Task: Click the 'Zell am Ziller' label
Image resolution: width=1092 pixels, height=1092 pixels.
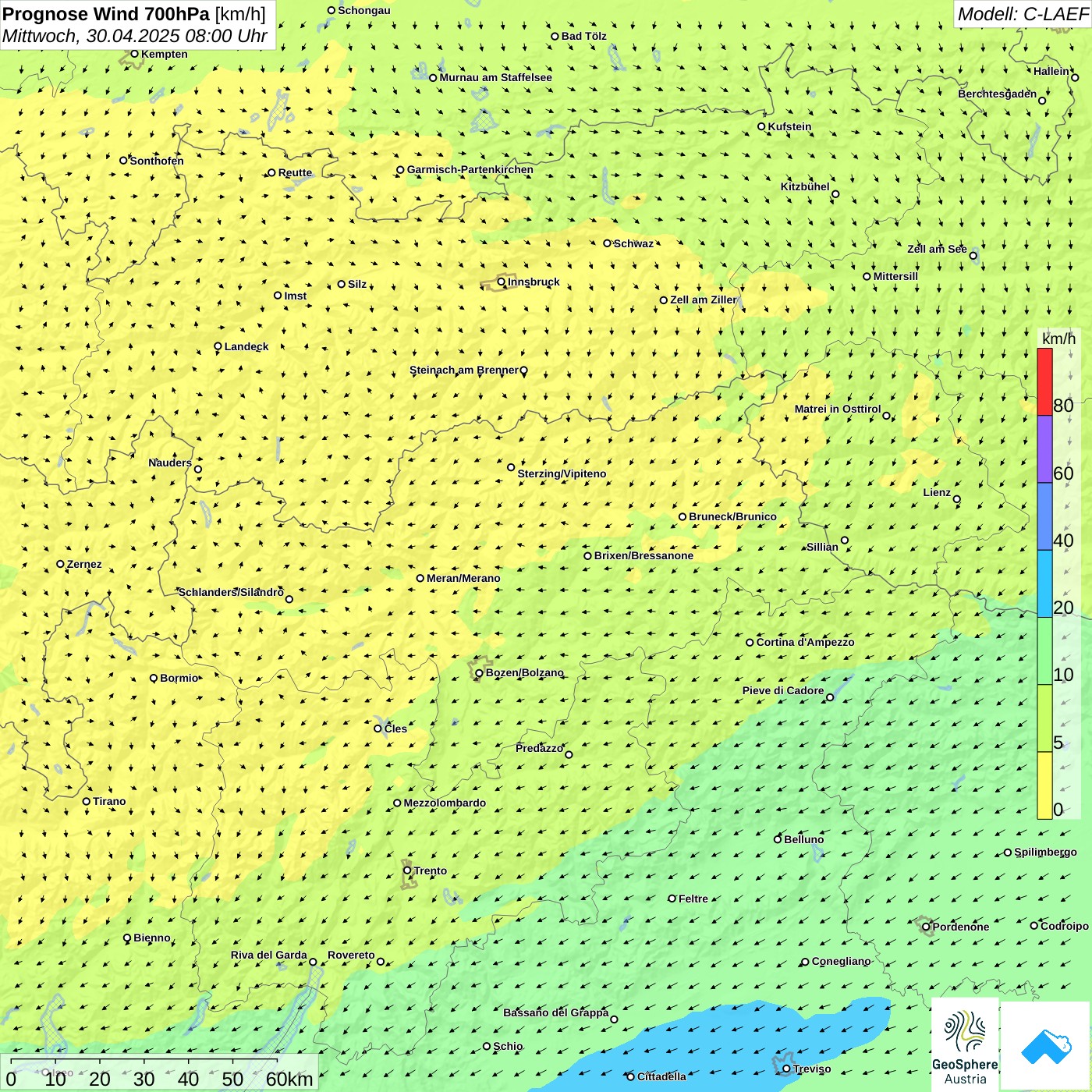Action: click(703, 300)
